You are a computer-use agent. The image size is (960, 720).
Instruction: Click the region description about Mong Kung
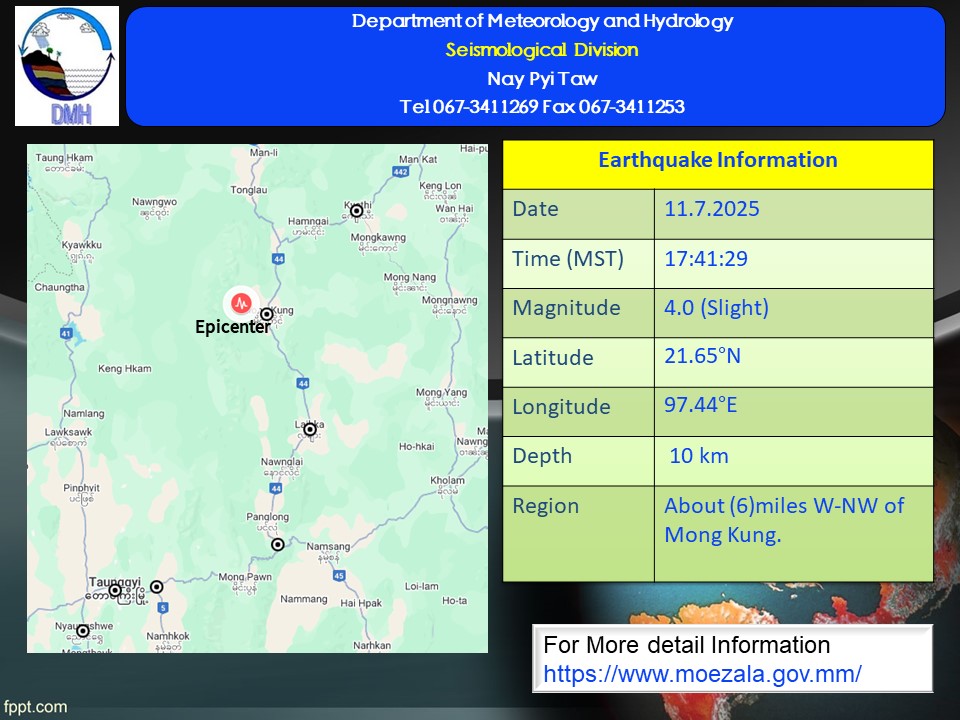coord(784,520)
